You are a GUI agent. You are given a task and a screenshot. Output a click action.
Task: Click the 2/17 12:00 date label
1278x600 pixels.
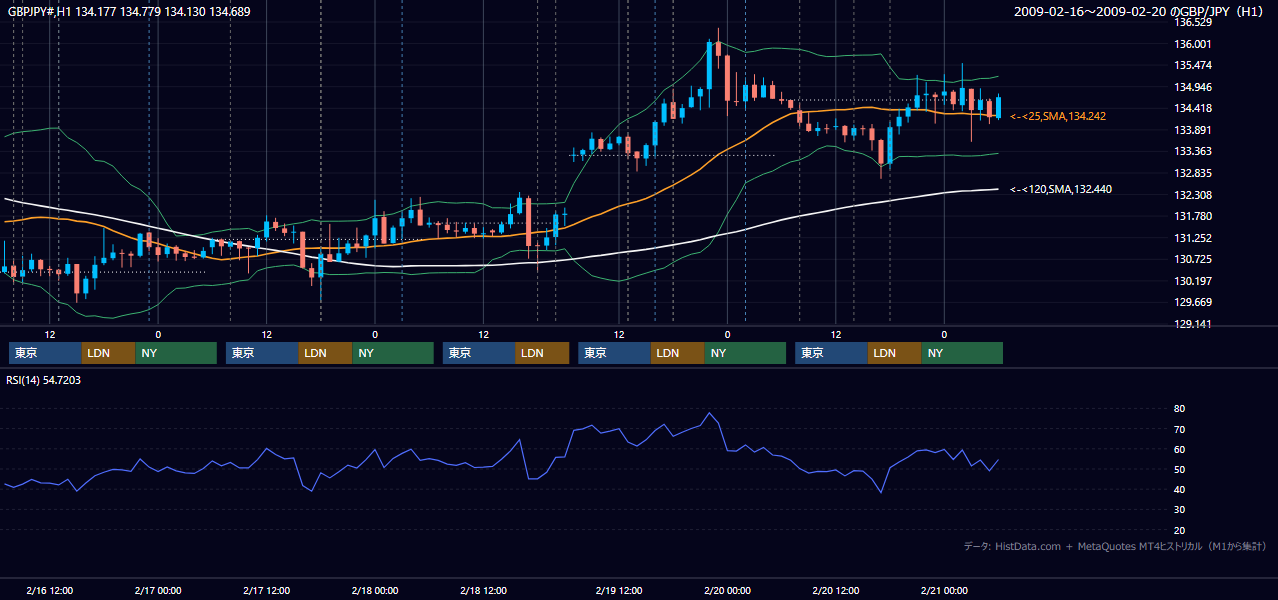click(x=267, y=590)
